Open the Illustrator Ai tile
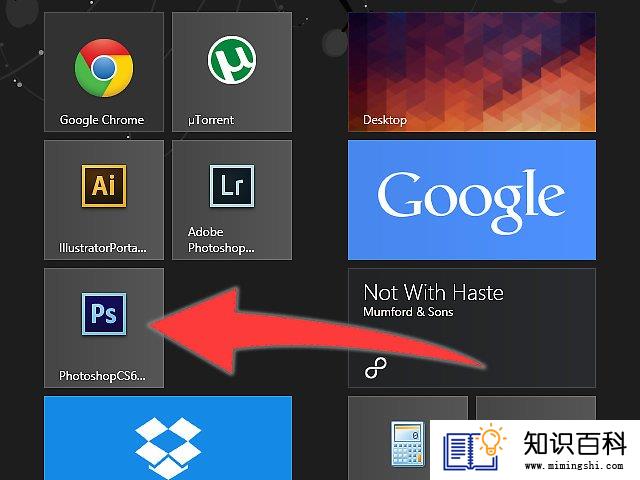The width and height of the screenshot is (640, 480). point(104,200)
